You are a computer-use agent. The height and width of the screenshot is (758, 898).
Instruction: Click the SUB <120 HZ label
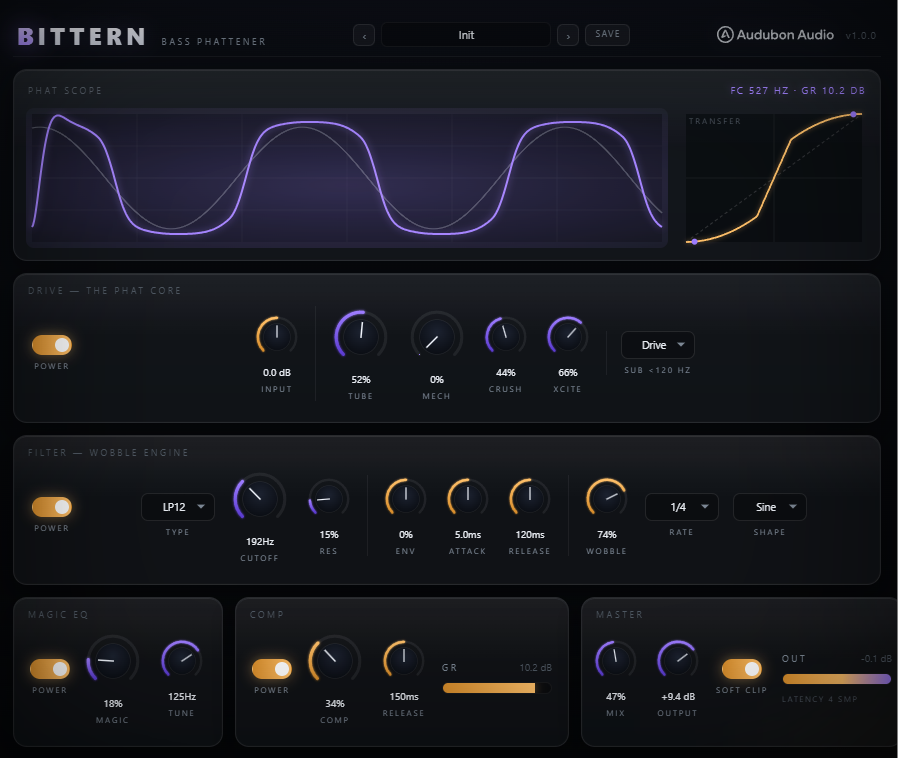pos(657,370)
